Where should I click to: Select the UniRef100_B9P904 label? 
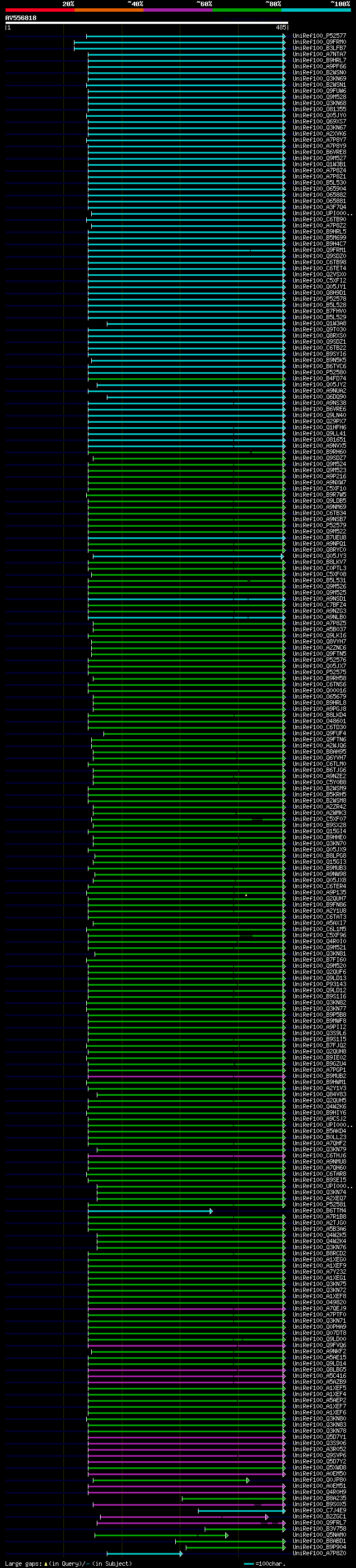(319, 1547)
